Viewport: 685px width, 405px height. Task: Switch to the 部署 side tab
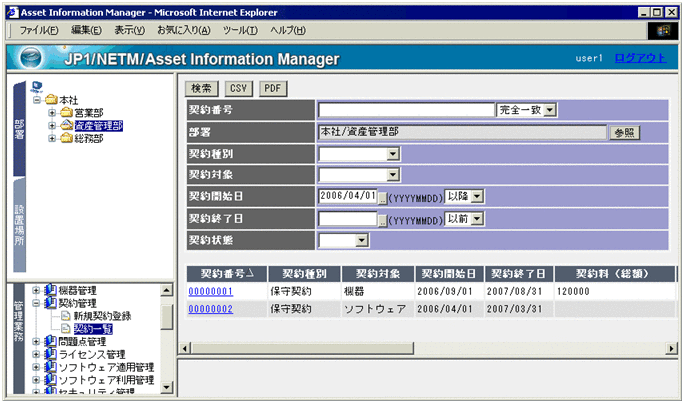tap(19, 129)
